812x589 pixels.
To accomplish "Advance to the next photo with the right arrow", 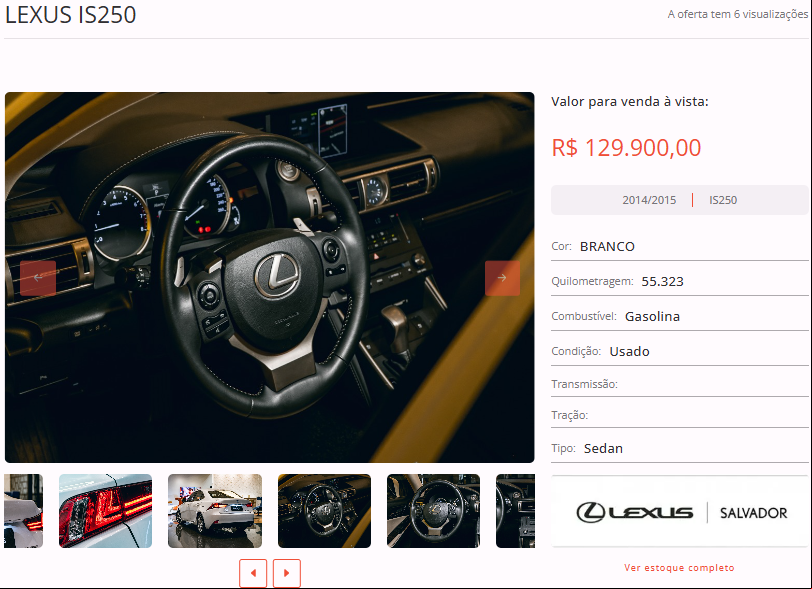I will (x=502, y=278).
